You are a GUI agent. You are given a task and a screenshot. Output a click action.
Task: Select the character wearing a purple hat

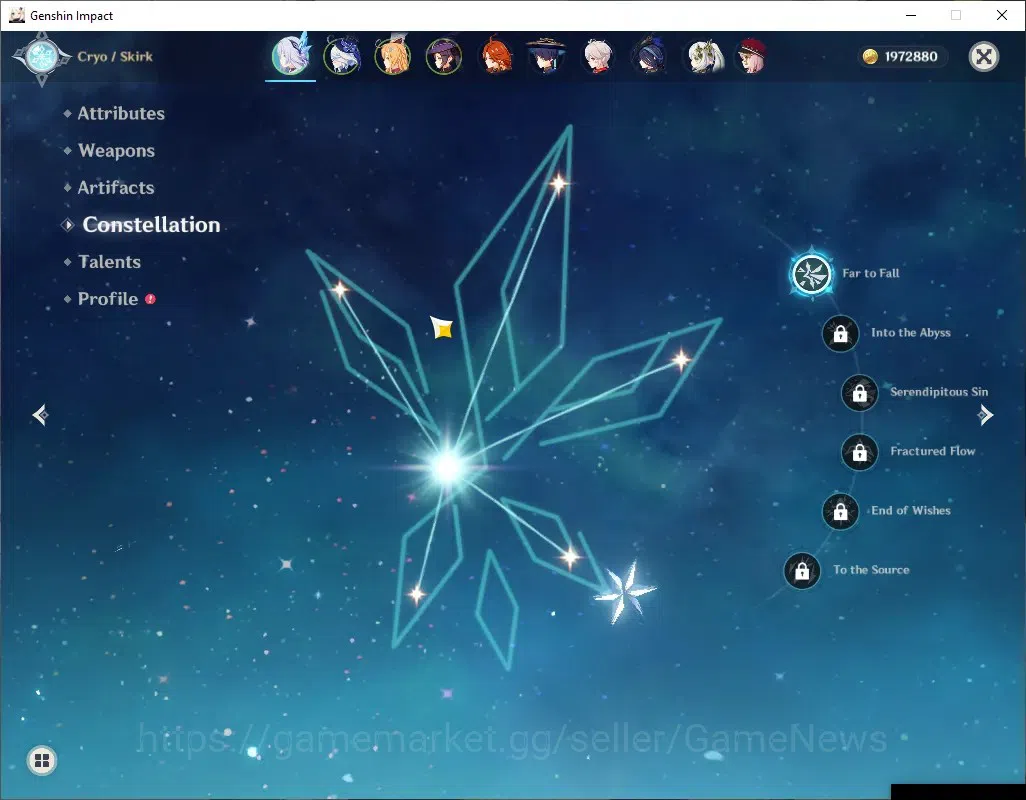tap(444, 56)
